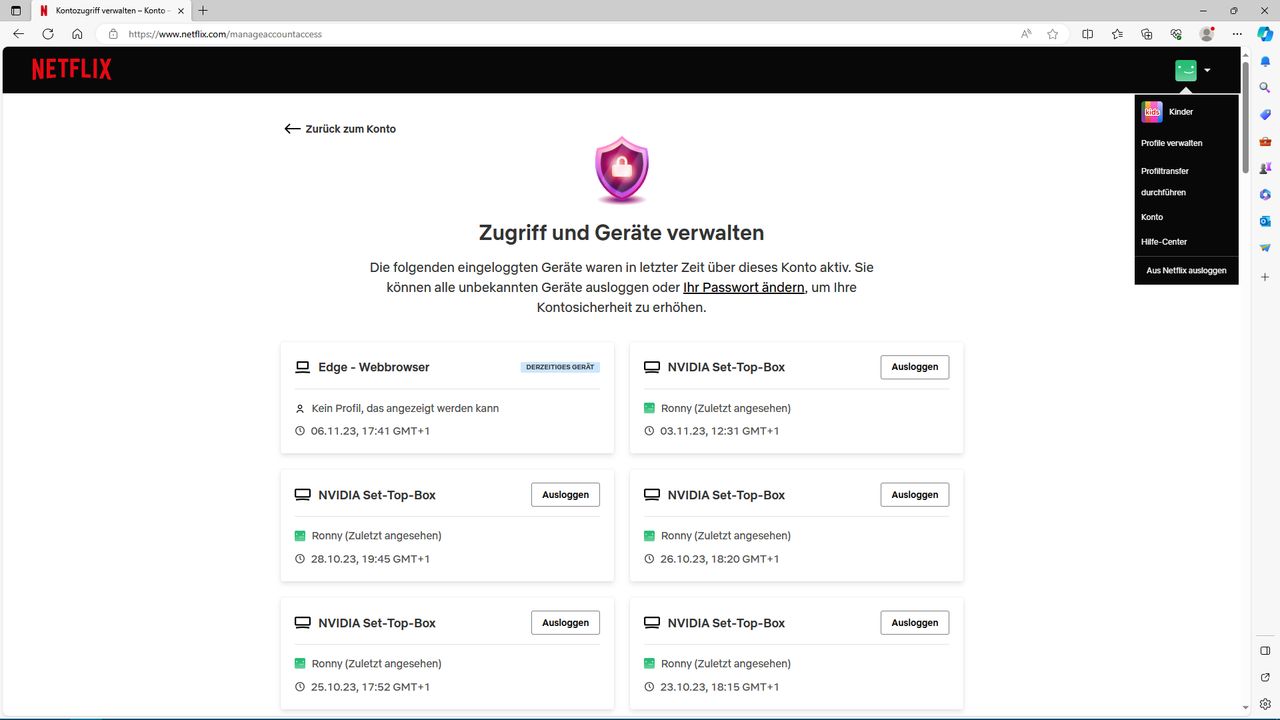
Task: Click the scrollbar down arrow
Action: click(1245, 709)
